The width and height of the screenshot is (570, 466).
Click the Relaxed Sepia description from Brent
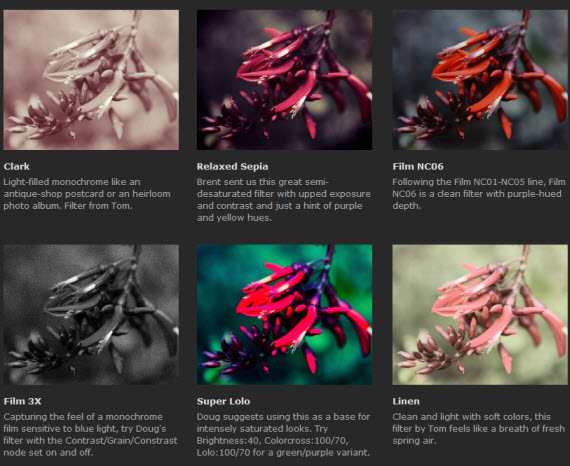[284, 200]
